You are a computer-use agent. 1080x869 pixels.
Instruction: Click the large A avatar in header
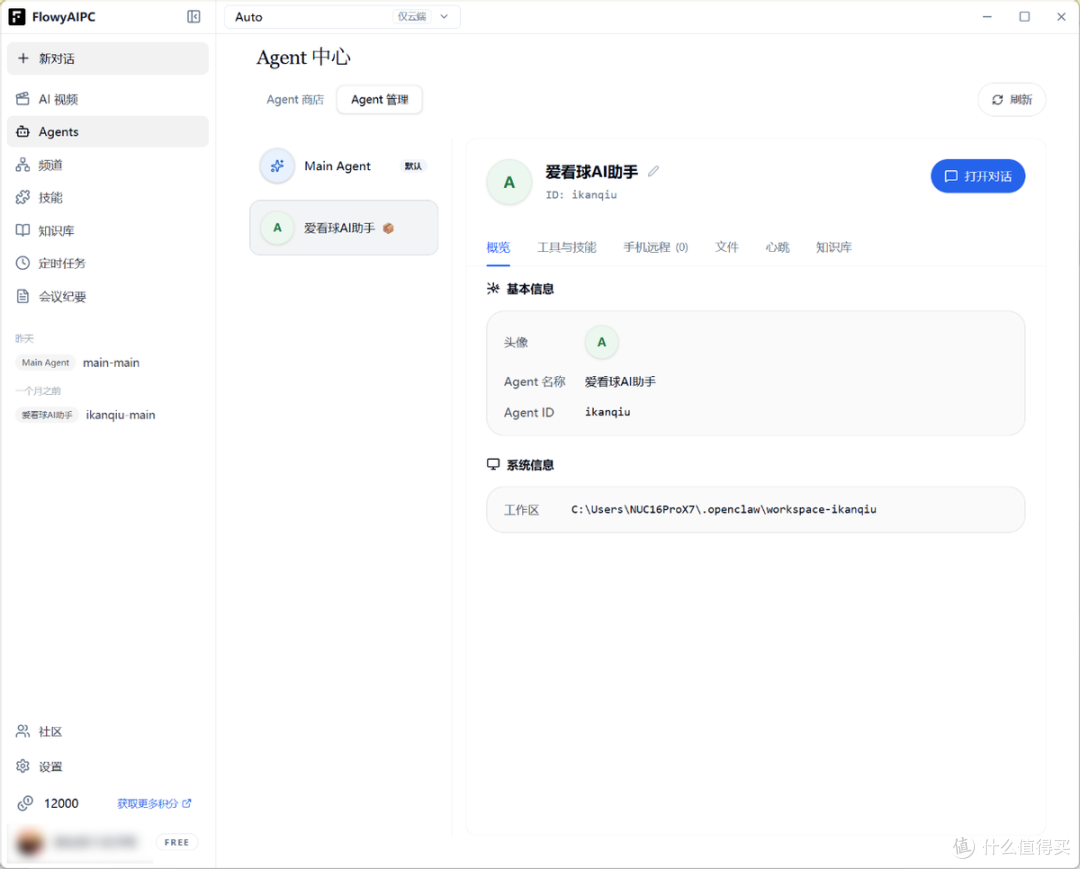(509, 182)
